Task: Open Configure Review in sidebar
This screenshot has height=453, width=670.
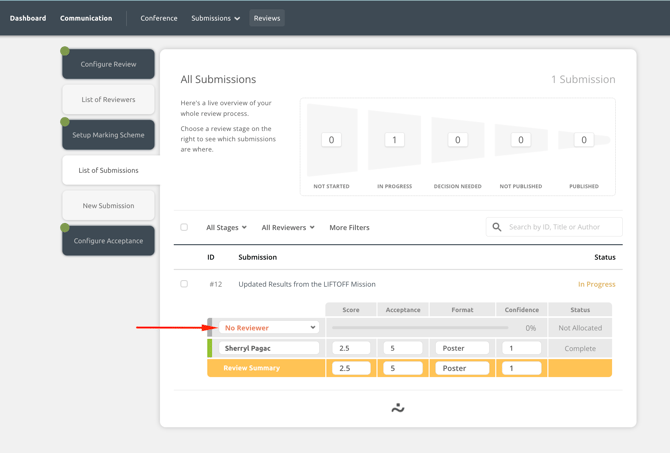Action: click(x=109, y=64)
